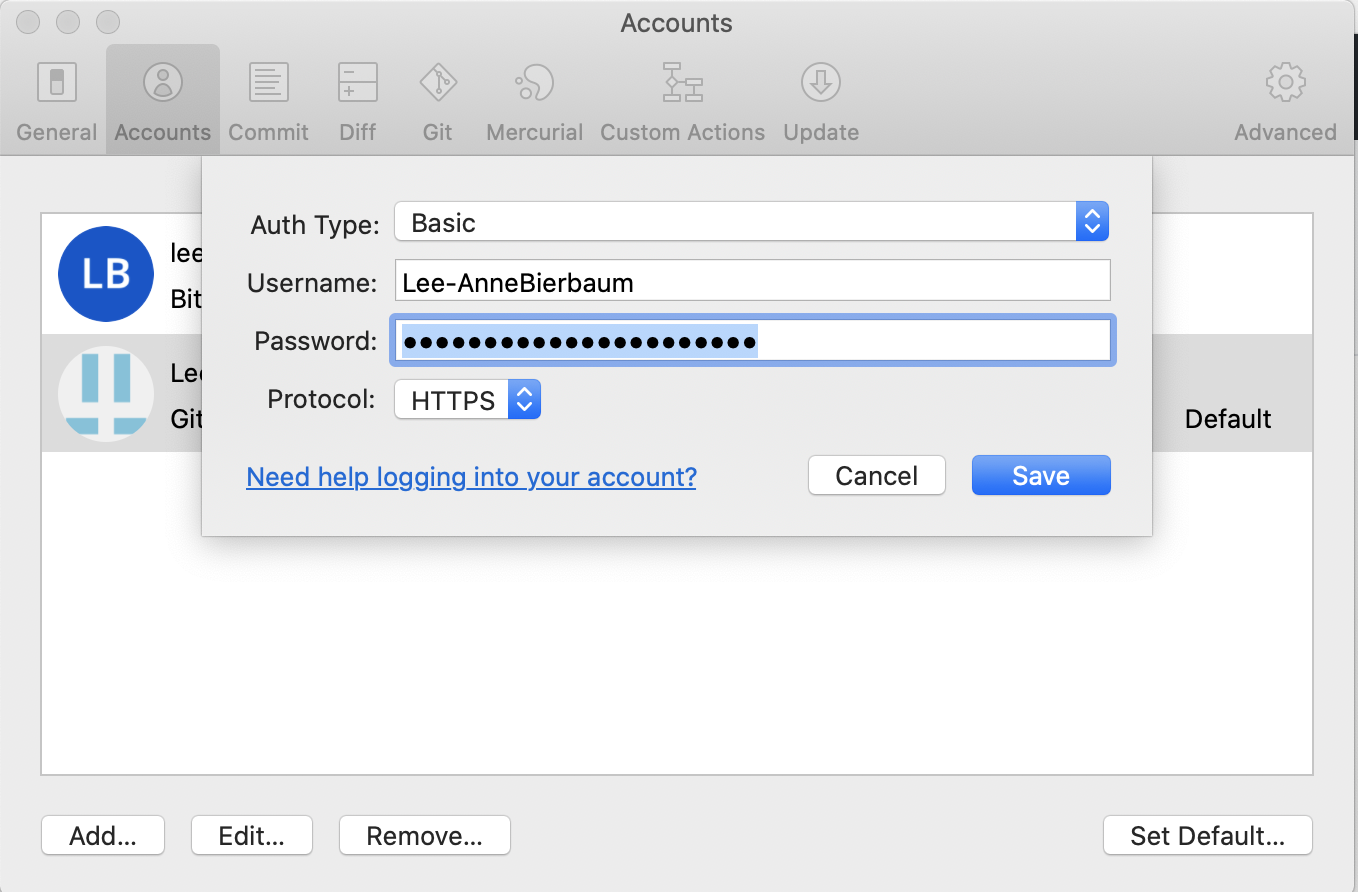The image size is (1358, 892).
Task: Open the Diff preferences icon
Action: (x=358, y=82)
